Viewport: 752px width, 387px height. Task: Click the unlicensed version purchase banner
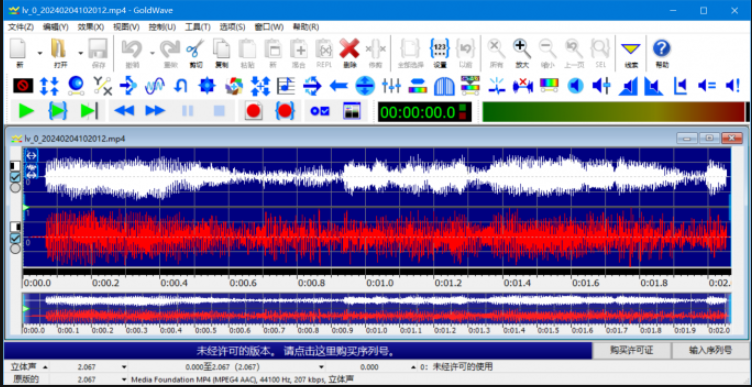[298, 351]
